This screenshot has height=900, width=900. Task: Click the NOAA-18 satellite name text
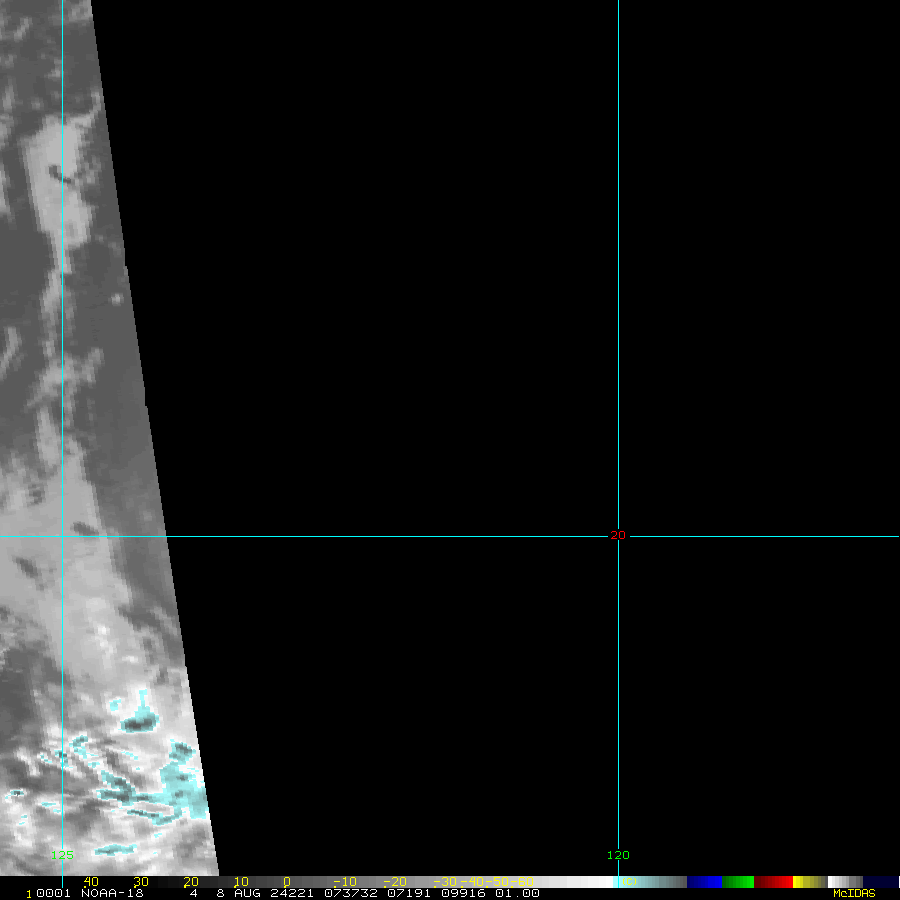pos(114,893)
